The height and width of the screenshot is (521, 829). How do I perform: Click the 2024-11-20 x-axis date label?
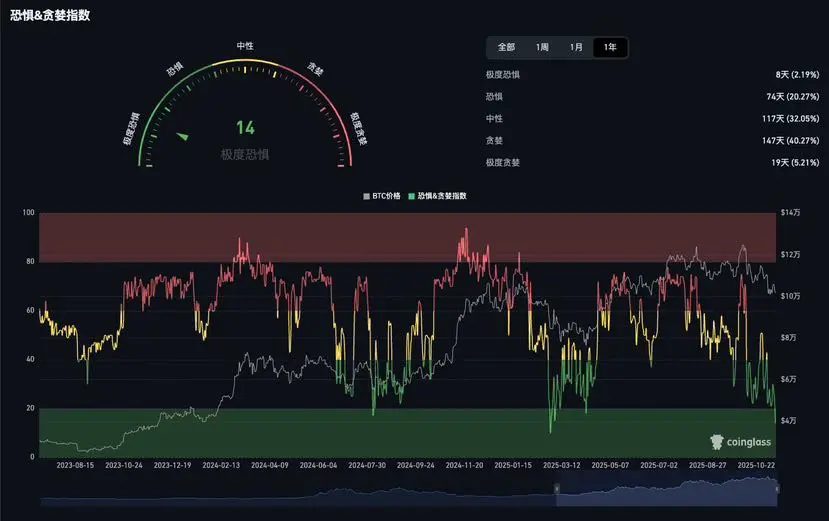pos(464,465)
